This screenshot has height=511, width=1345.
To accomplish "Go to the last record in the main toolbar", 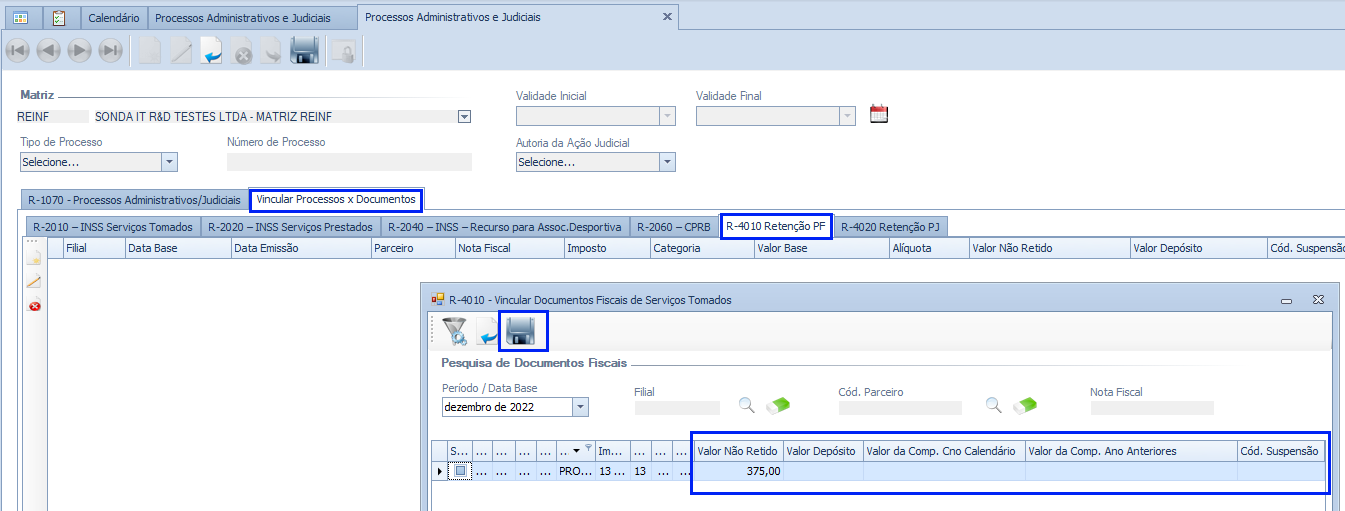I will coord(111,51).
